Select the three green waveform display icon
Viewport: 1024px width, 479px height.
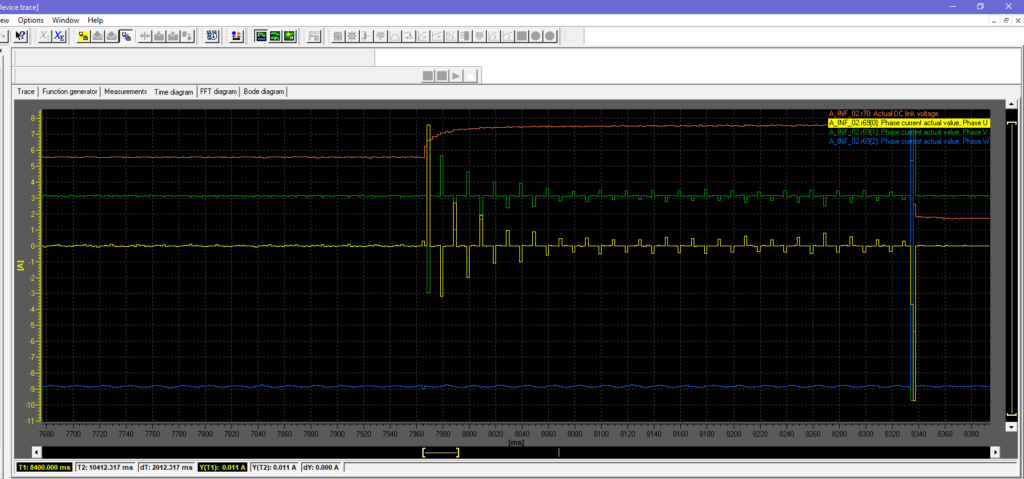click(x=275, y=36)
